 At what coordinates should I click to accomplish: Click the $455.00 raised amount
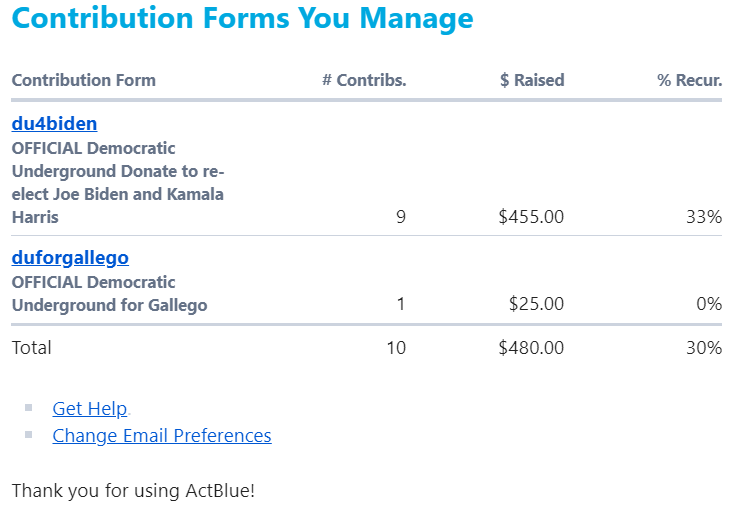pyautogui.click(x=531, y=217)
